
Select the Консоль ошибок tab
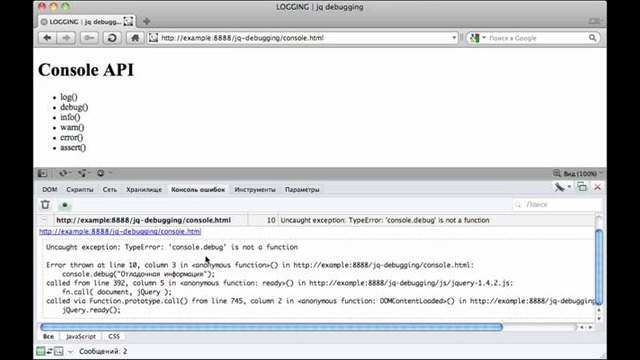[x=198, y=190]
